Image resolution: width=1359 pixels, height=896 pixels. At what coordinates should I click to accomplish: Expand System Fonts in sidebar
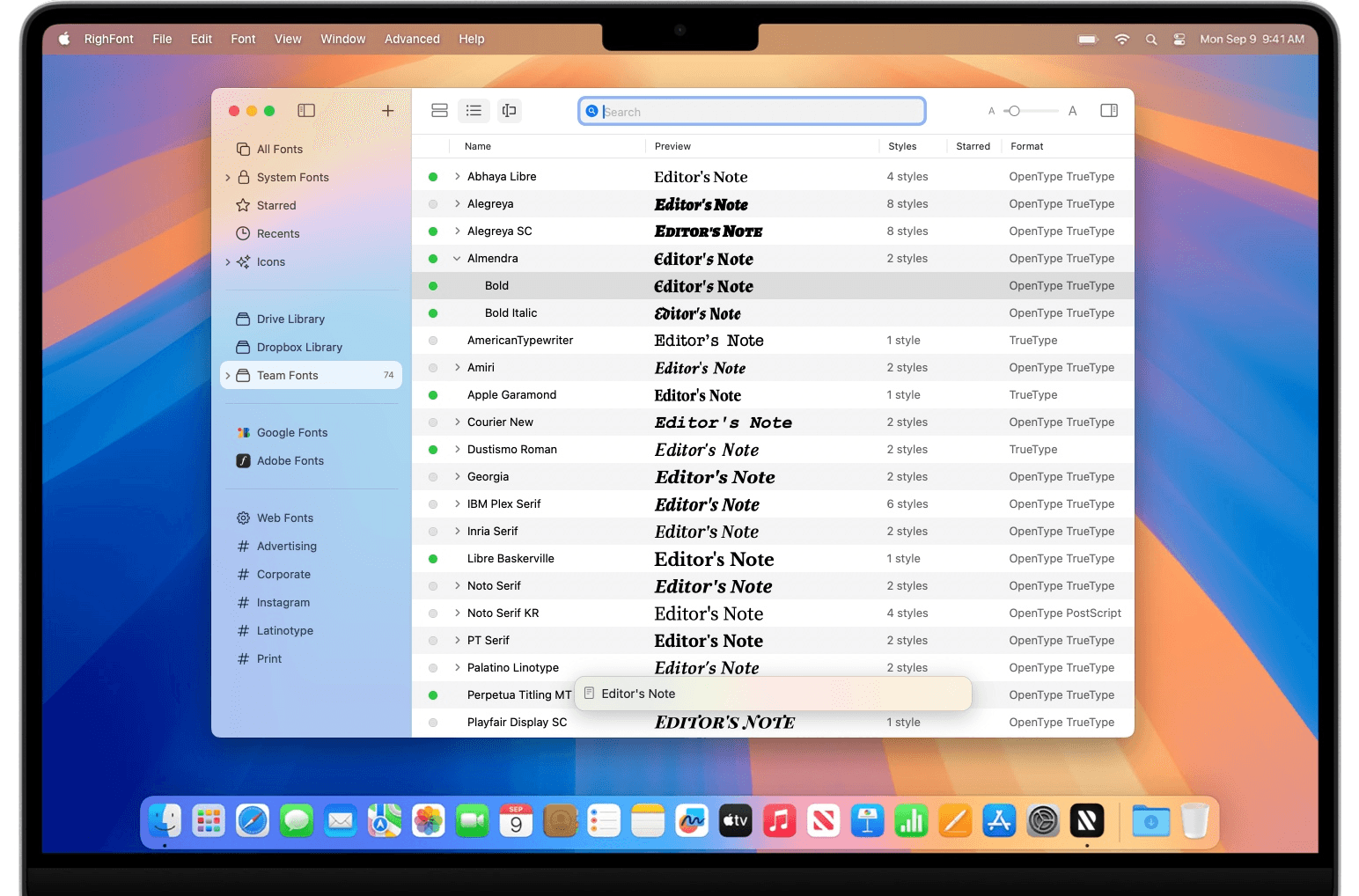[228, 178]
